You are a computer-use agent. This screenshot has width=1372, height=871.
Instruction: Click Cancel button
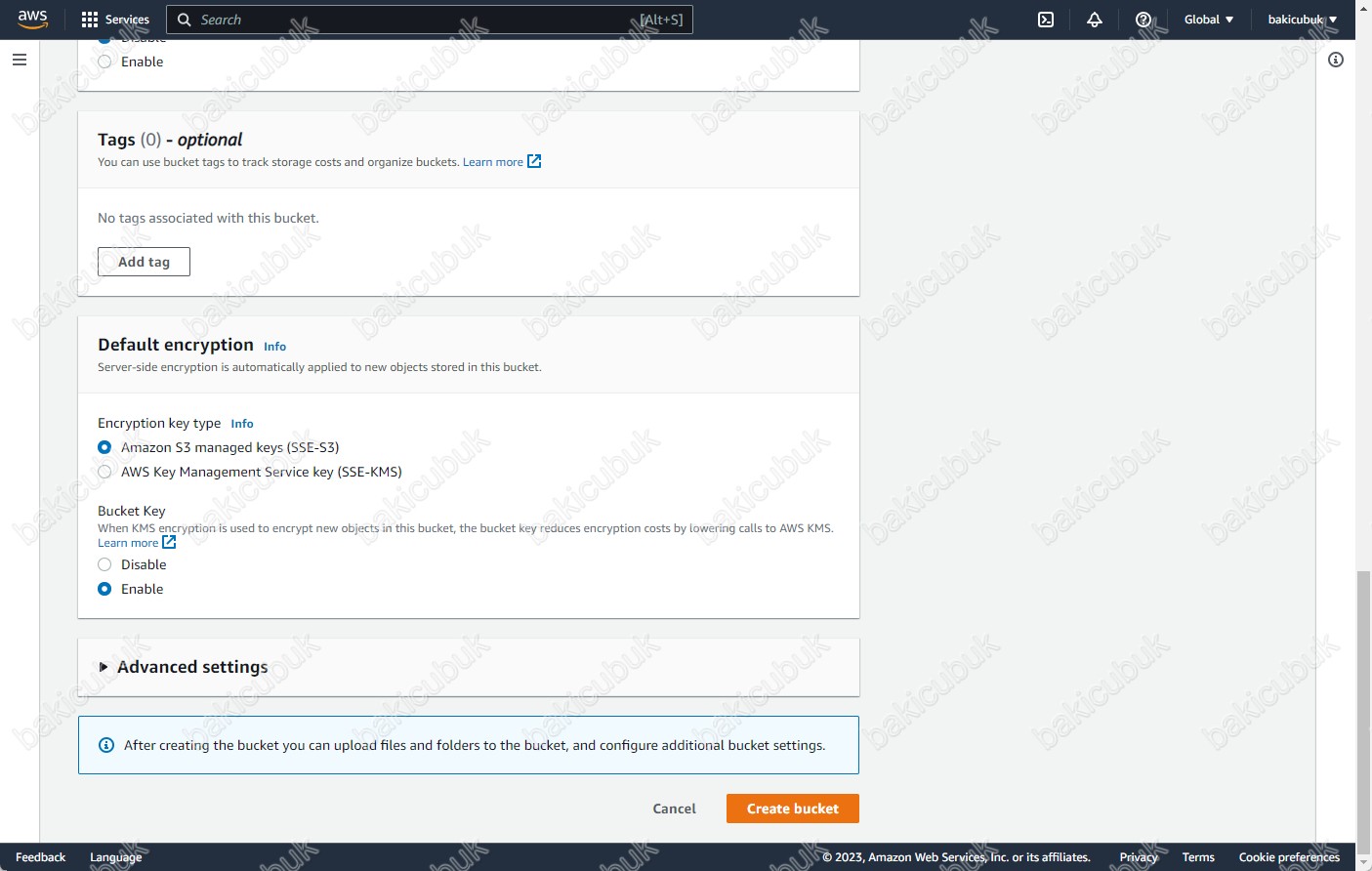pos(674,809)
